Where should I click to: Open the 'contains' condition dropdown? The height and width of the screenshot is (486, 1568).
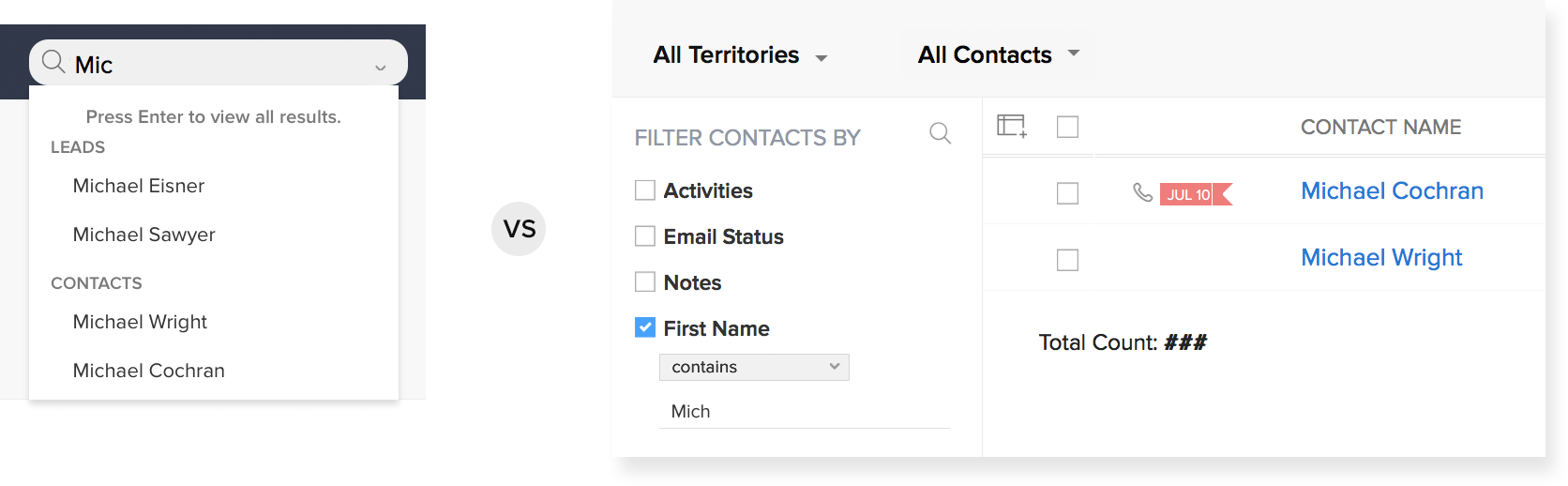tap(754, 367)
